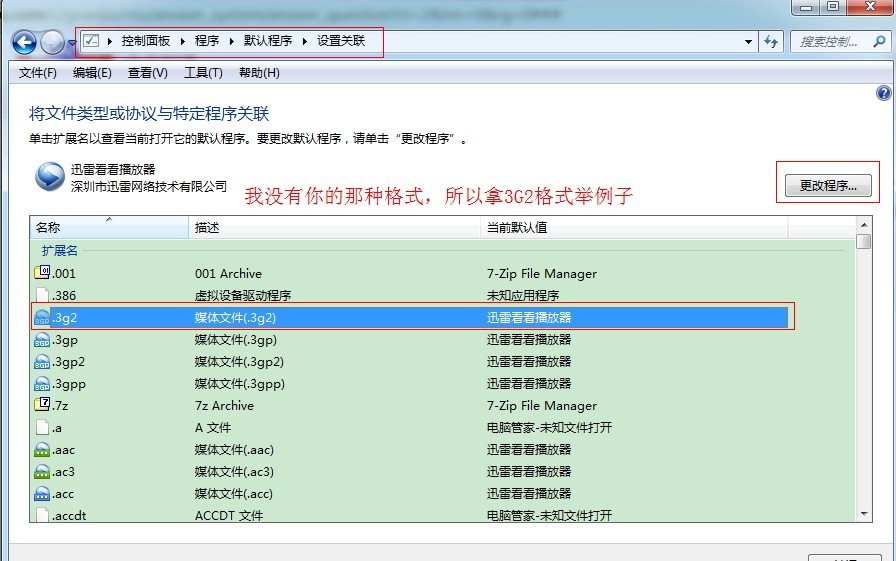The height and width of the screenshot is (561, 896).
Task: Sort by the 描述 column header
Action: click(334, 227)
